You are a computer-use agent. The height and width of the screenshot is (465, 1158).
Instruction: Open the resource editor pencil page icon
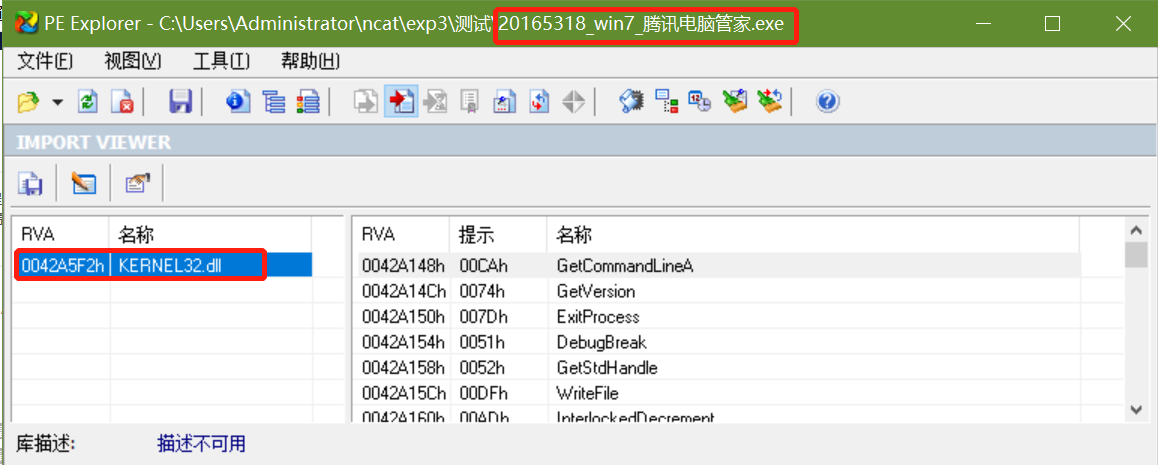pos(505,102)
